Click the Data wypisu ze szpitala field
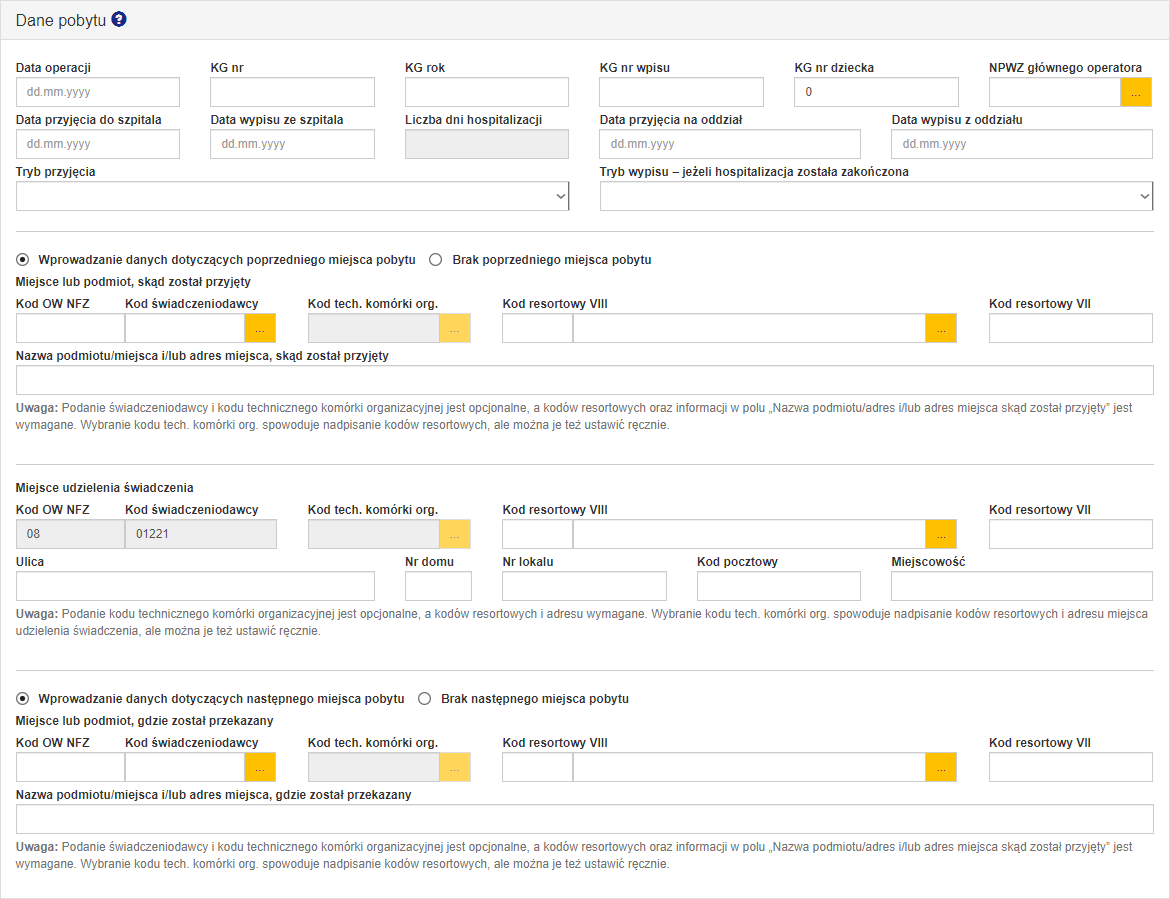The image size is (1170, 899). pos(292,144)
